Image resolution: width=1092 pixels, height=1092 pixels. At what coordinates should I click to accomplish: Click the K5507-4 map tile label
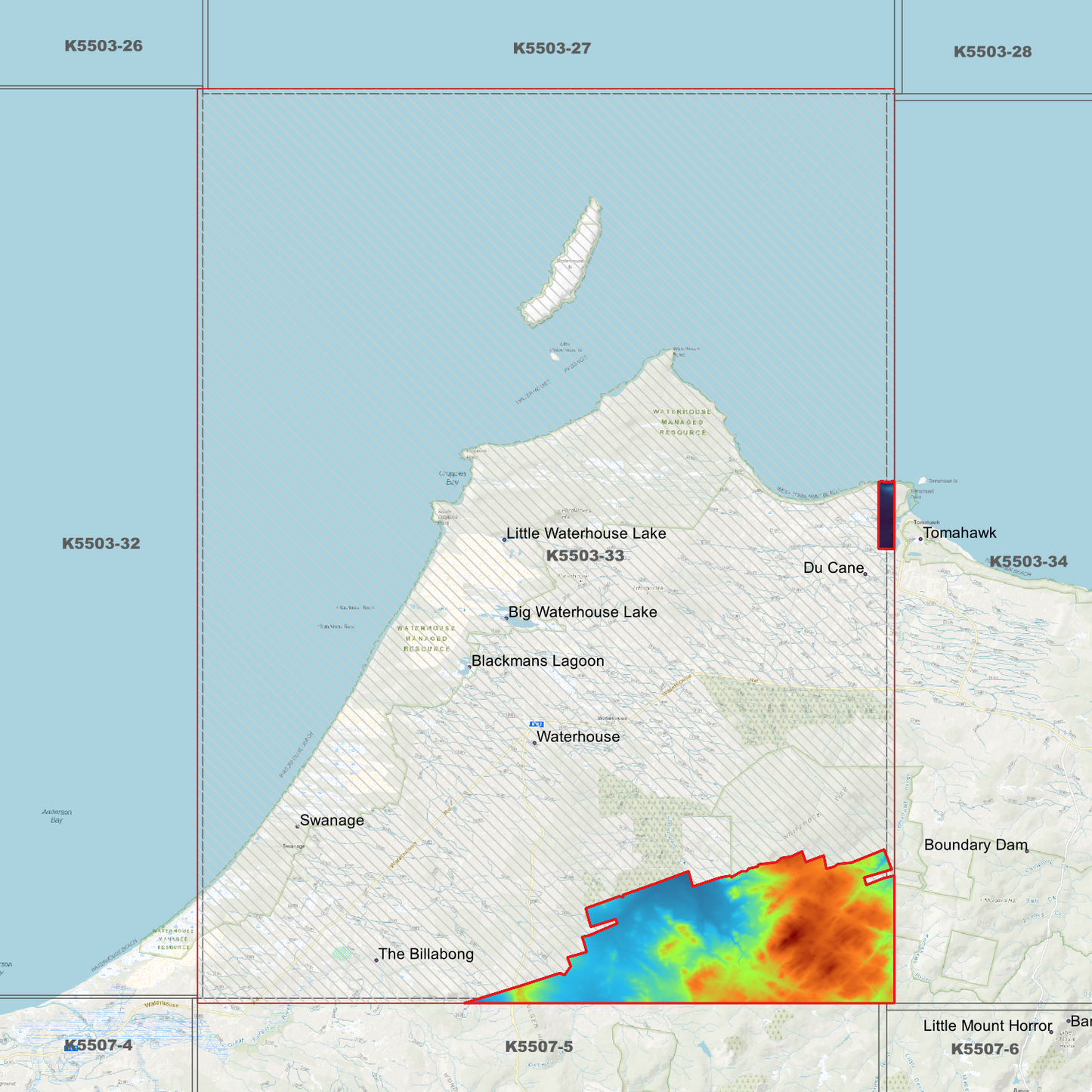click(98, 1045)
